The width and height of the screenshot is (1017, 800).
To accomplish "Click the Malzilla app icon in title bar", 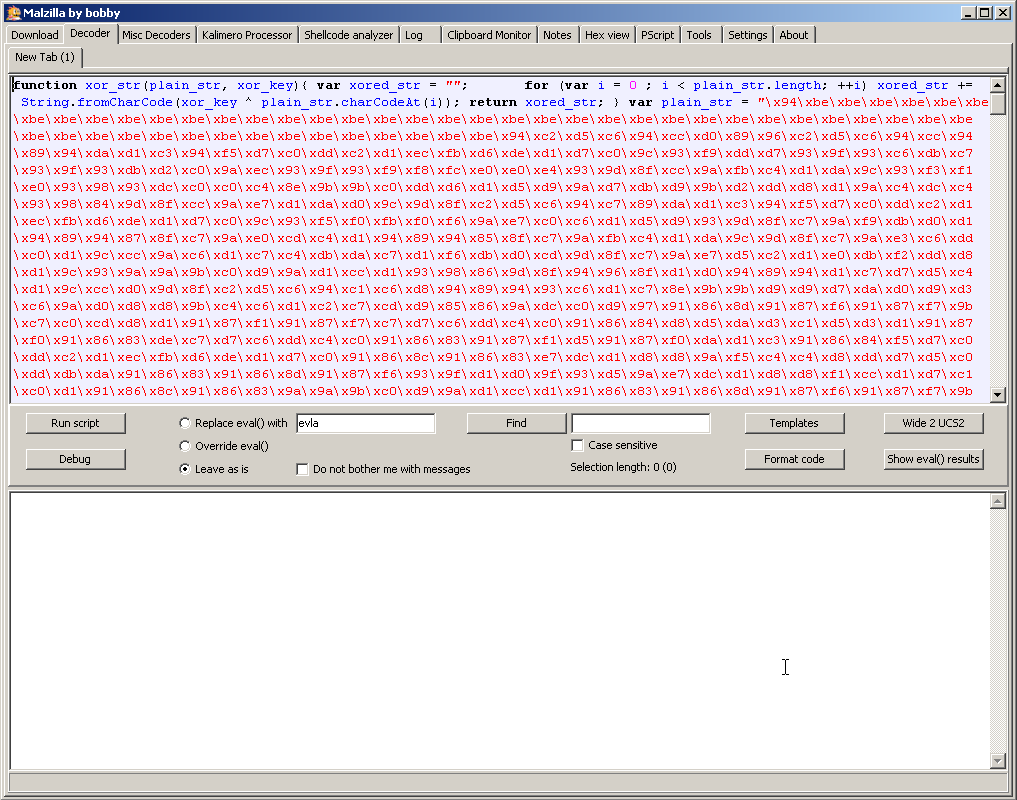I will coord(13,12).
